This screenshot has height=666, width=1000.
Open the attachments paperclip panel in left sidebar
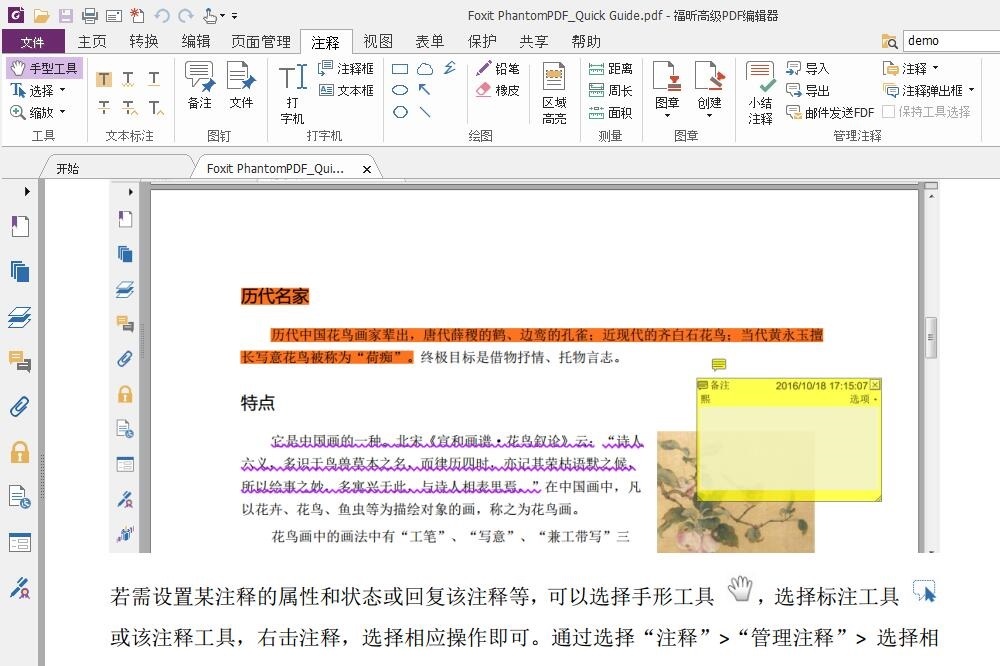[20, 406]
